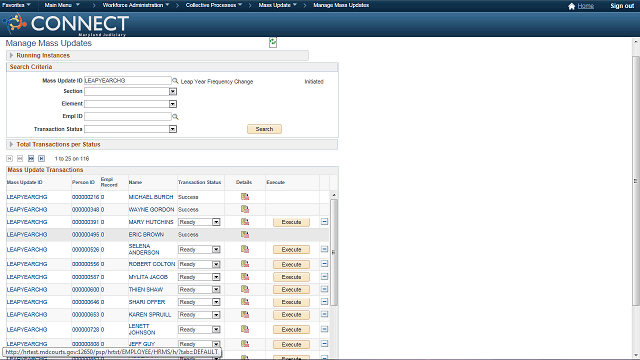Screen dimensions: 640x360
Task: Click the Home link text
Action: [x=586, y=6]
